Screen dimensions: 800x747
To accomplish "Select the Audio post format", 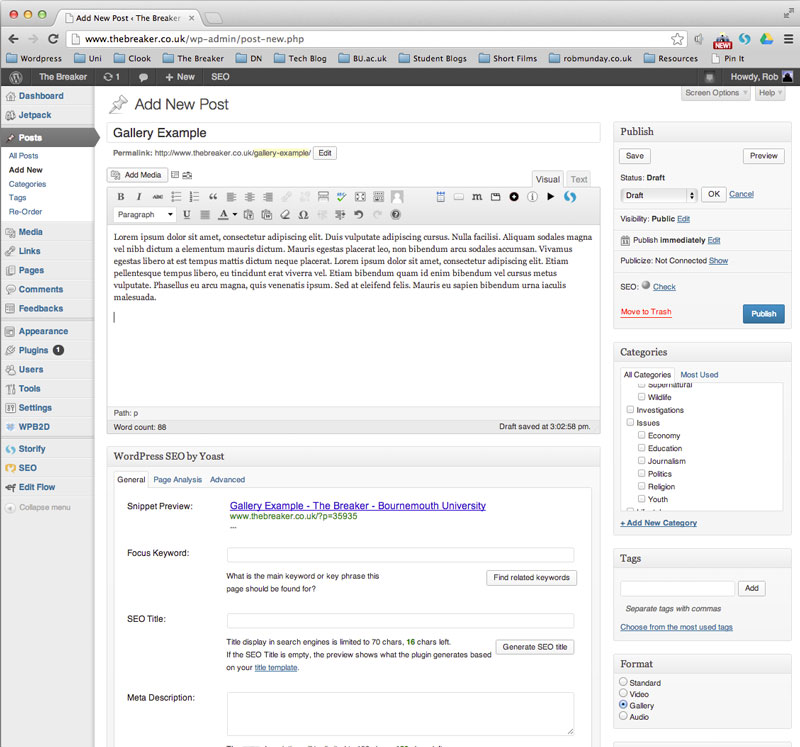I will tap(623, 716).
